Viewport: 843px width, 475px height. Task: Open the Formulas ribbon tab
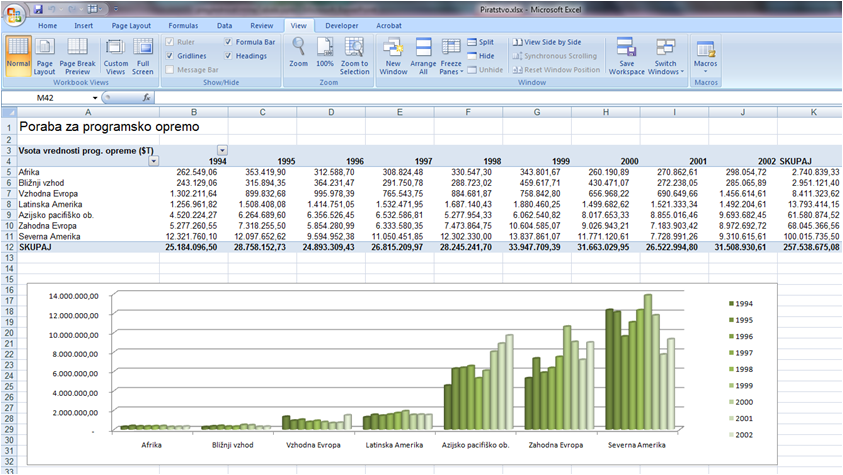click(181, 24)
